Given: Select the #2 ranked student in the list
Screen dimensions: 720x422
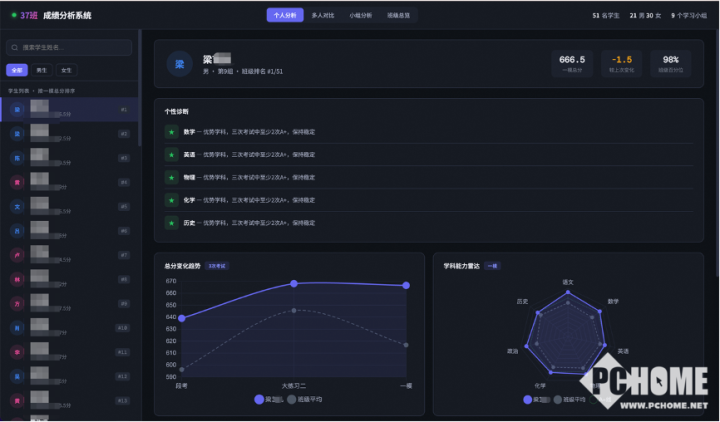Looking at the screenshot, I should (70, 133).
